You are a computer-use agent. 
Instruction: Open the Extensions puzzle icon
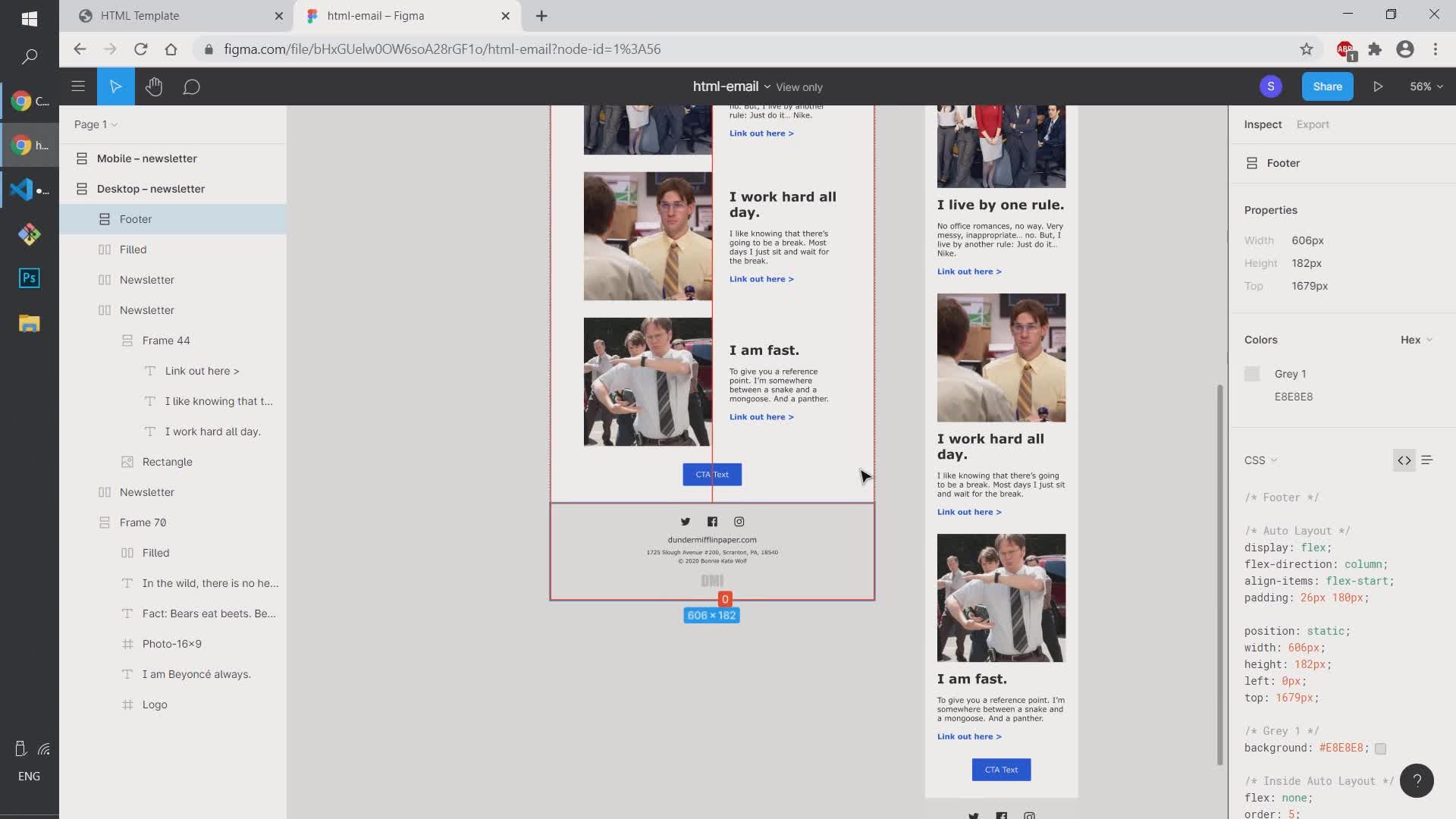click(1375, 49)
